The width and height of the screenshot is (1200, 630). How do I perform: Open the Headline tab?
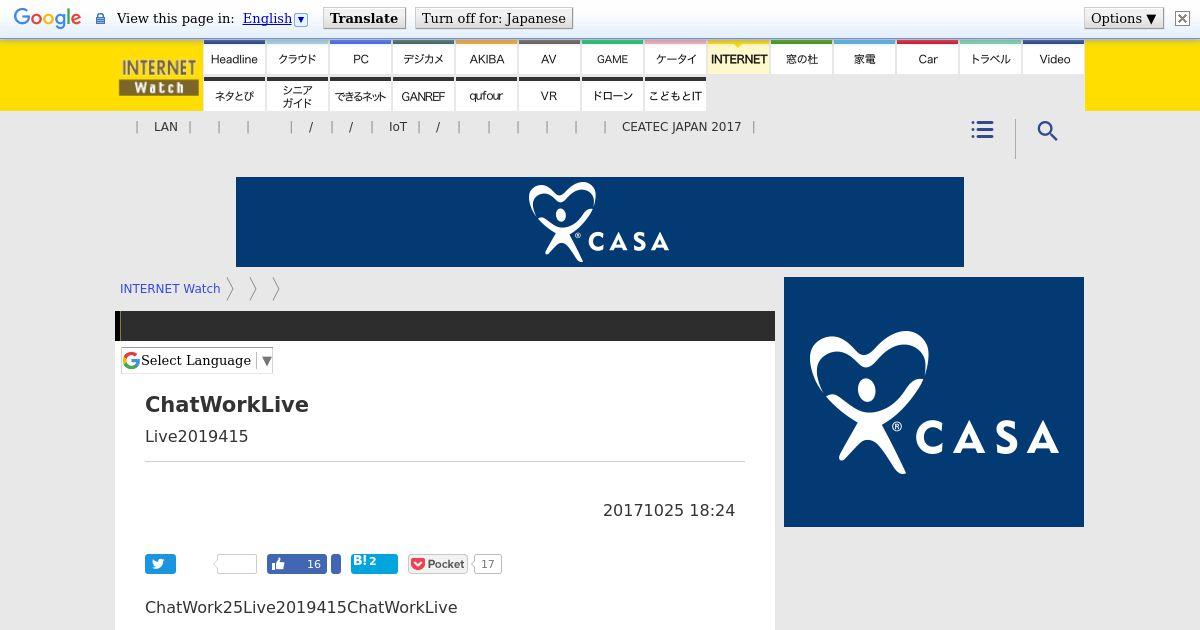pos(234,59)
